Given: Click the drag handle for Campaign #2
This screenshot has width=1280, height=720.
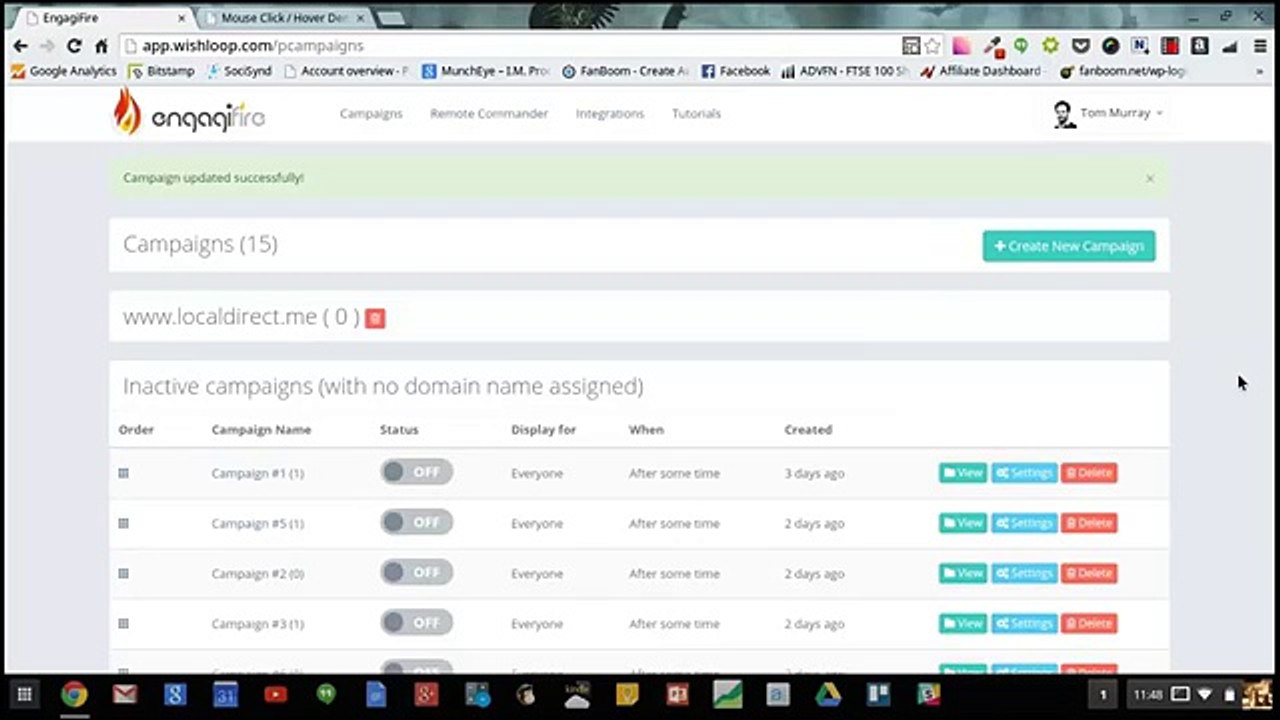Looking at the screenshot, I should 124,573.
